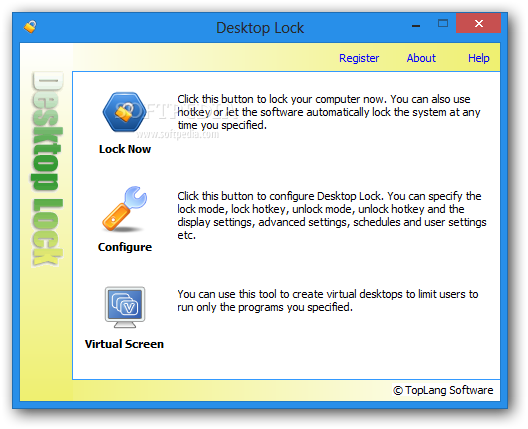Open the Register link
528x429 pixels.
(359, 58)
